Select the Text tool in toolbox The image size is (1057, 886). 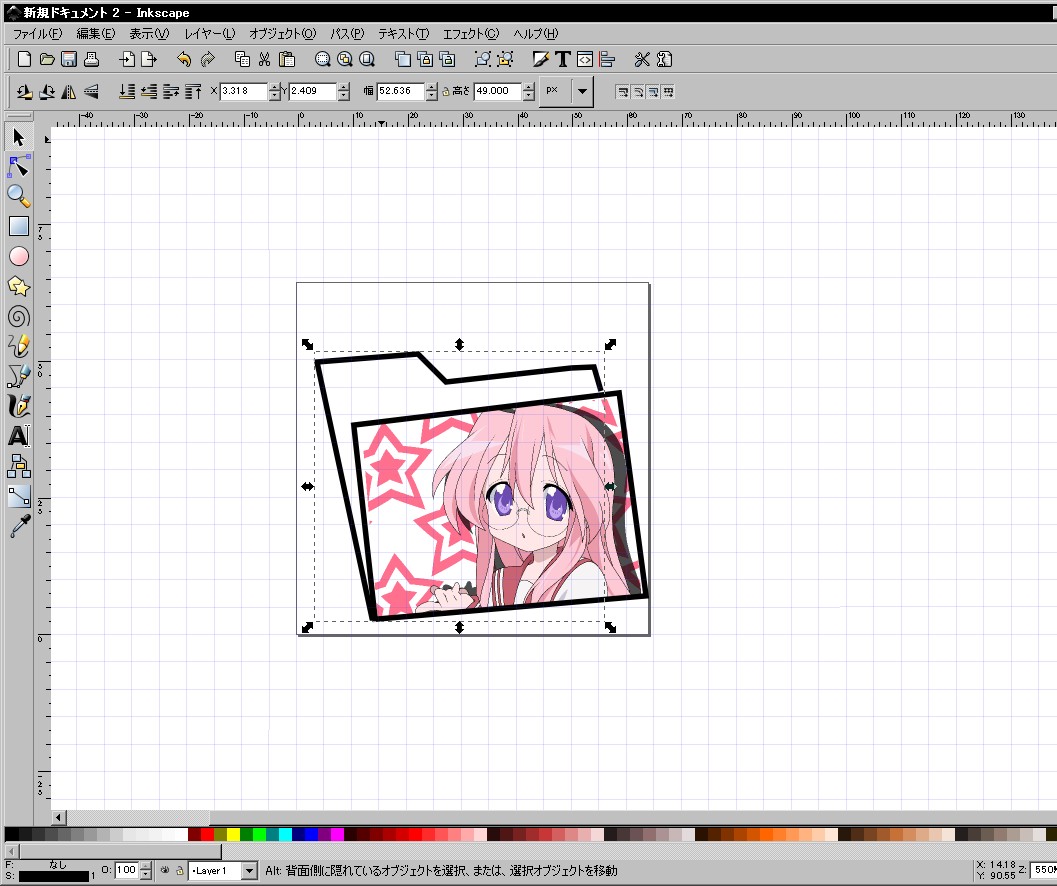pos(18,436)
